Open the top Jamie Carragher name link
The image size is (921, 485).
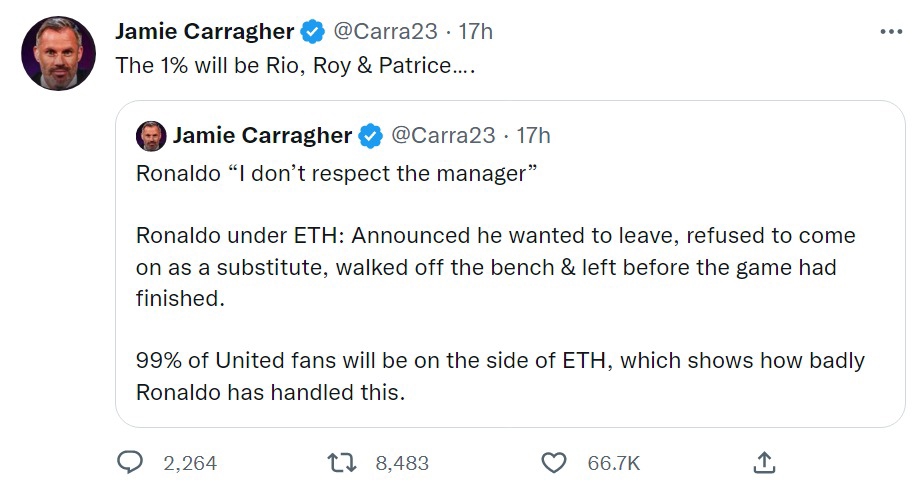204,32
